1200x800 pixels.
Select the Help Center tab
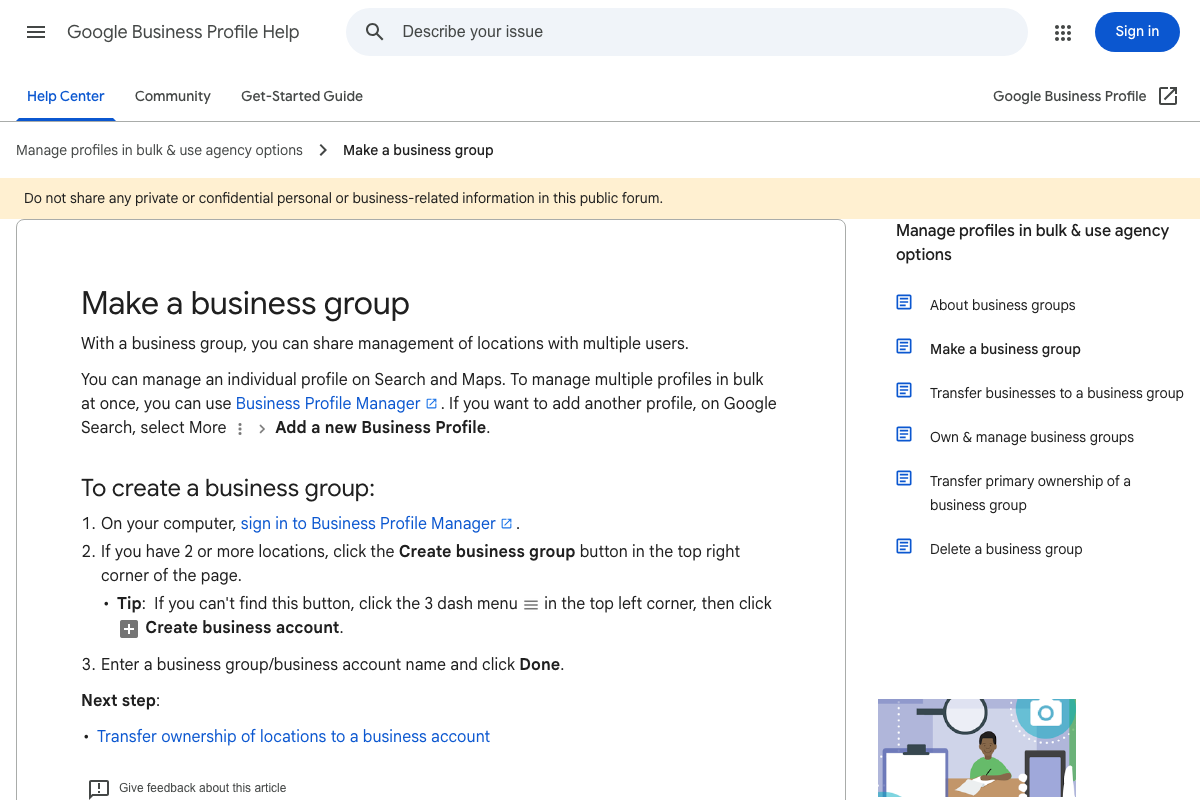pos(66,96)
